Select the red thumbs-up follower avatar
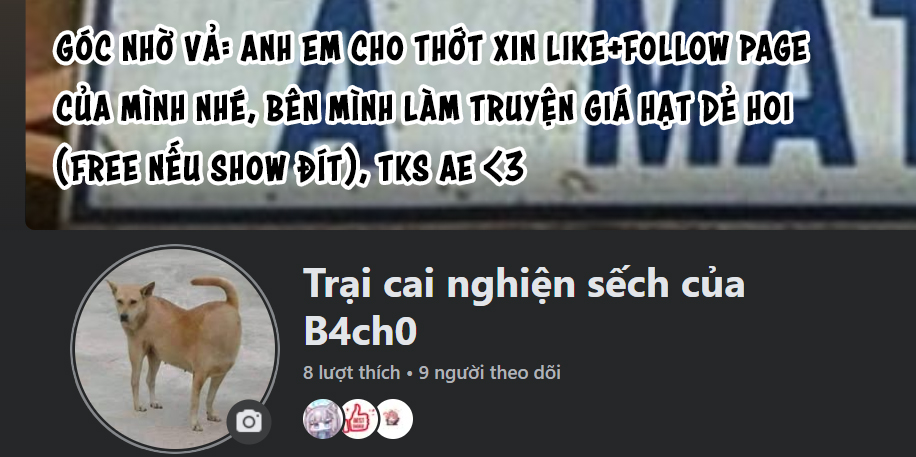Viewport: 916px width, 457px height. (358, 419)
